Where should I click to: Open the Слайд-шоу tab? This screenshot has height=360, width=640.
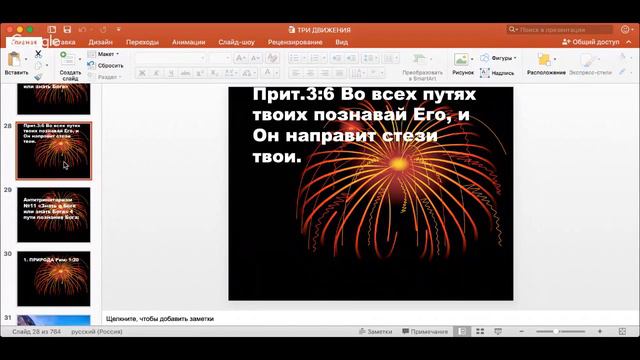(x=236, y=42)
